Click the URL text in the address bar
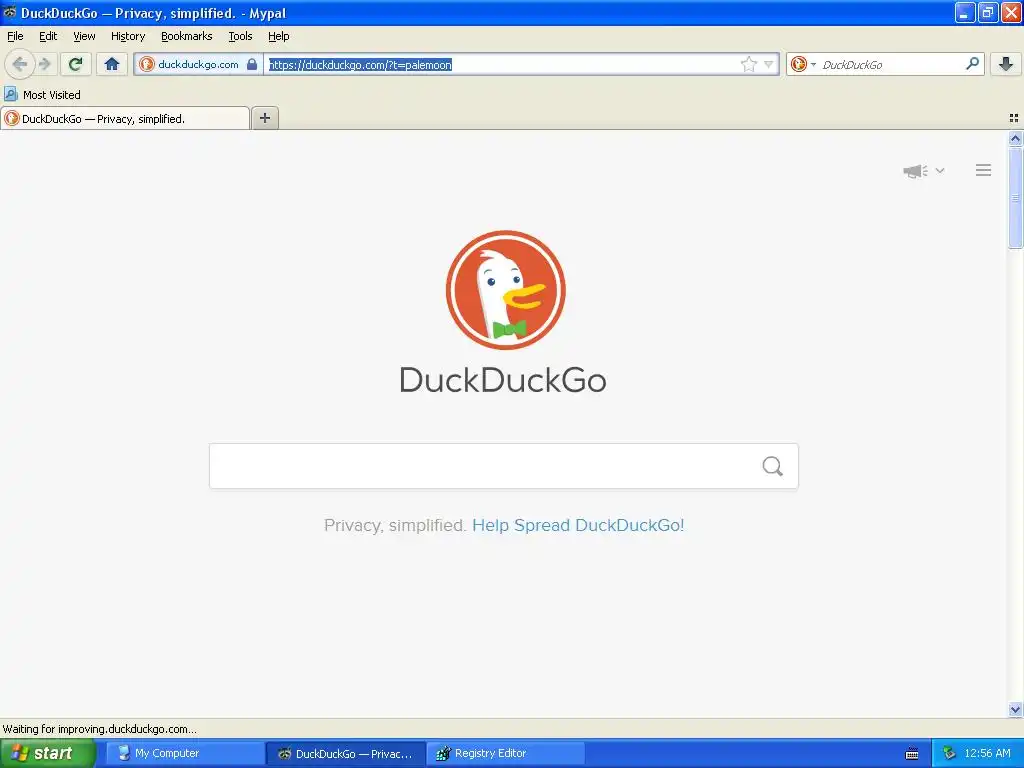Viewport: 1024px width, 768px height. coord(360,65)
